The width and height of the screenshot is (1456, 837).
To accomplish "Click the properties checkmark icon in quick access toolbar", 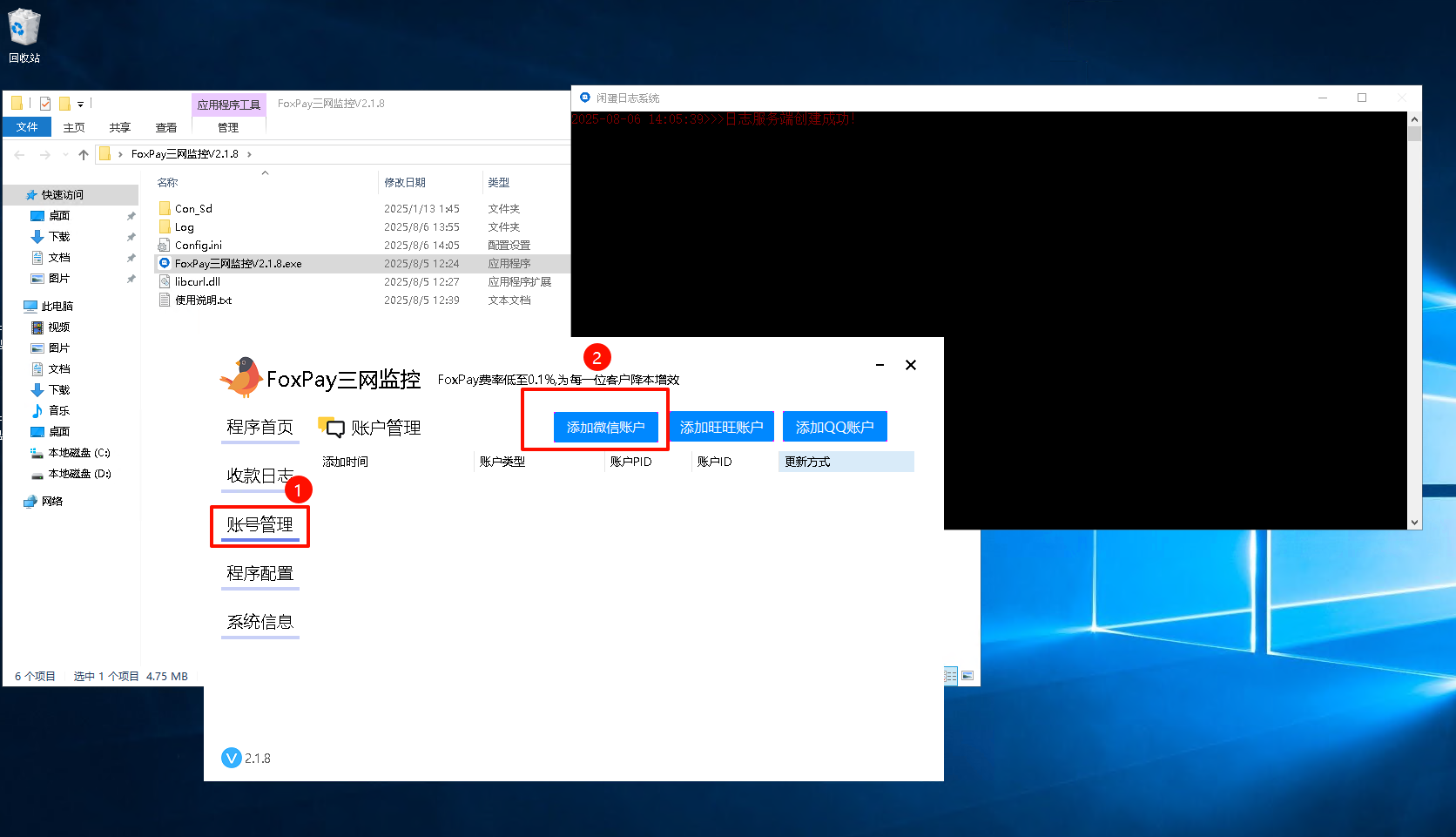I will (x=45, y=104).
